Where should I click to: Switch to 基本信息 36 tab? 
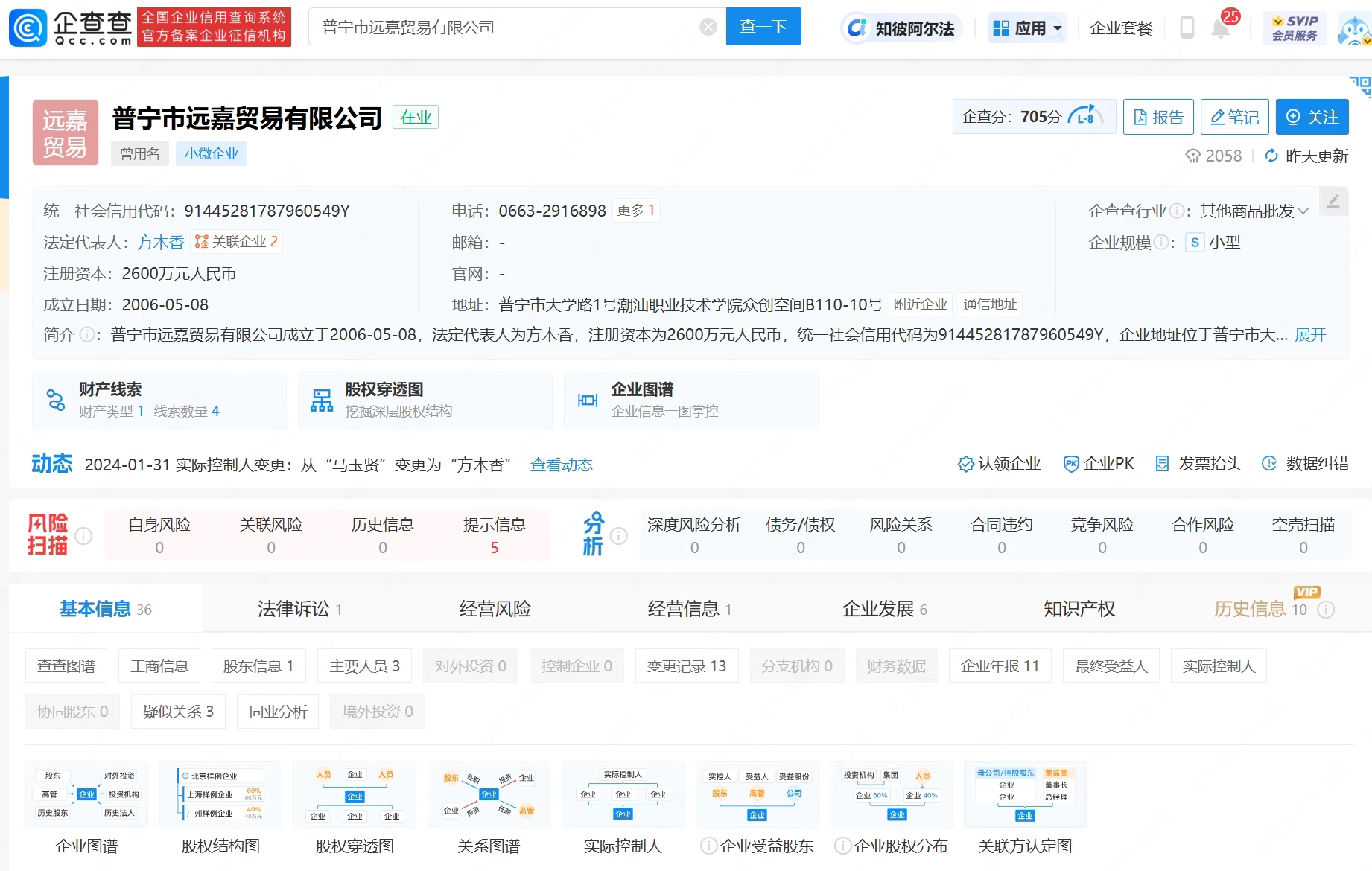(106, 609)
